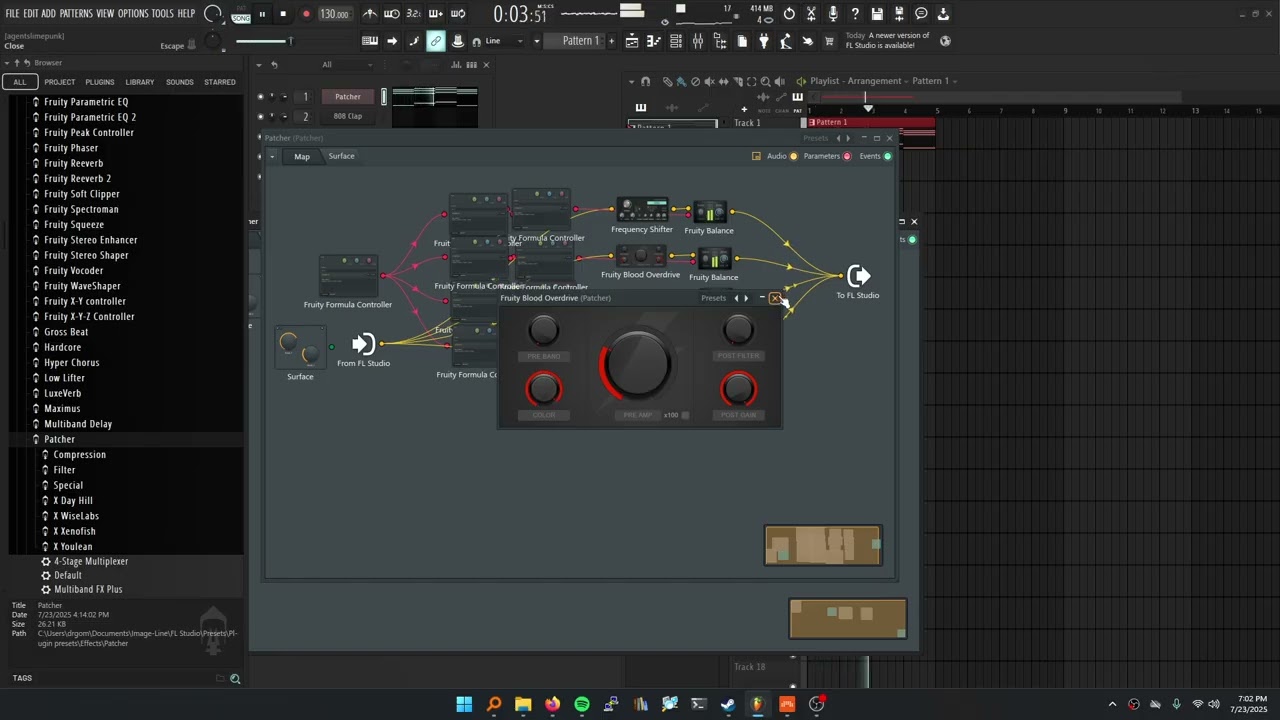
Task: Click the PLUGINS browser filter button
Action: tap(99, 82)
